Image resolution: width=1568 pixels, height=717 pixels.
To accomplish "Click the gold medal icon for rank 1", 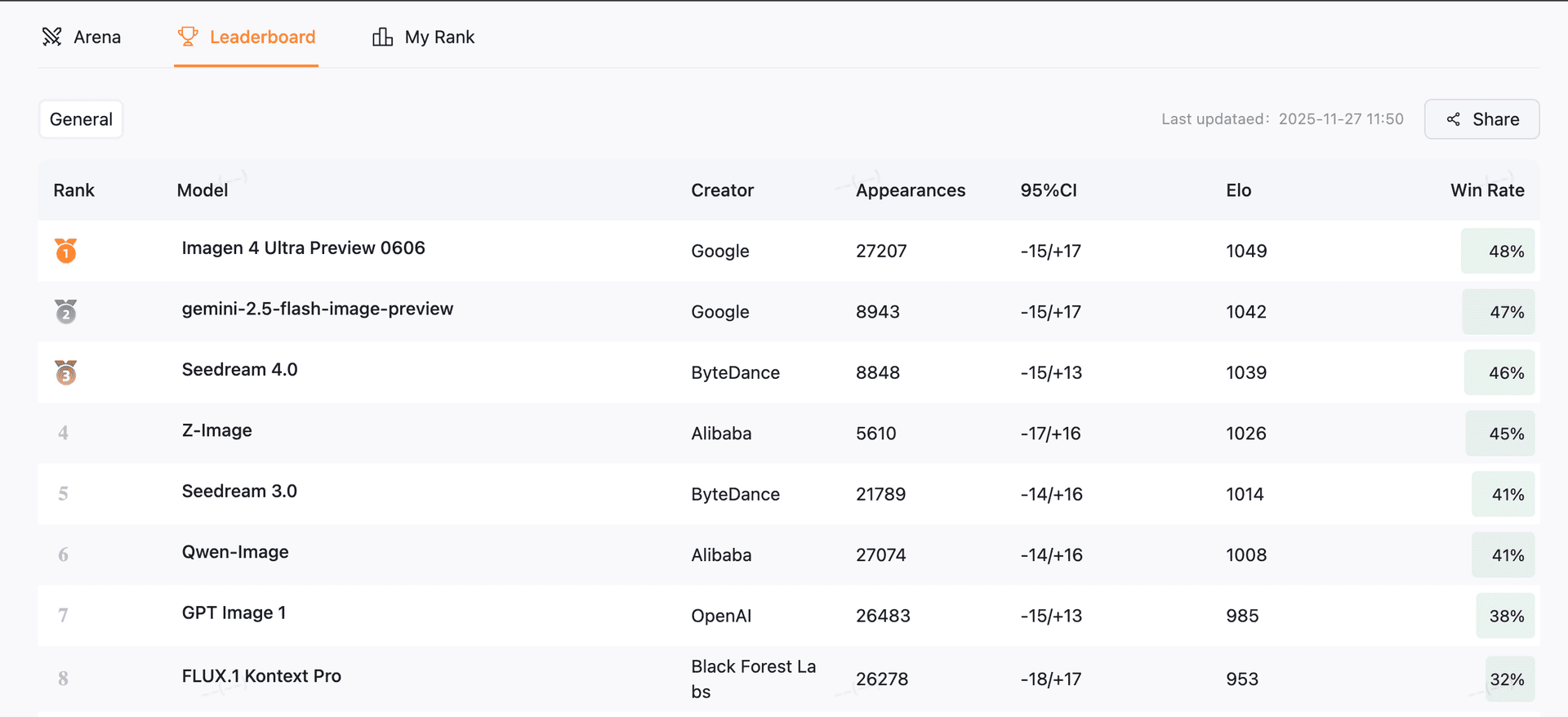I will coord(65,251).
